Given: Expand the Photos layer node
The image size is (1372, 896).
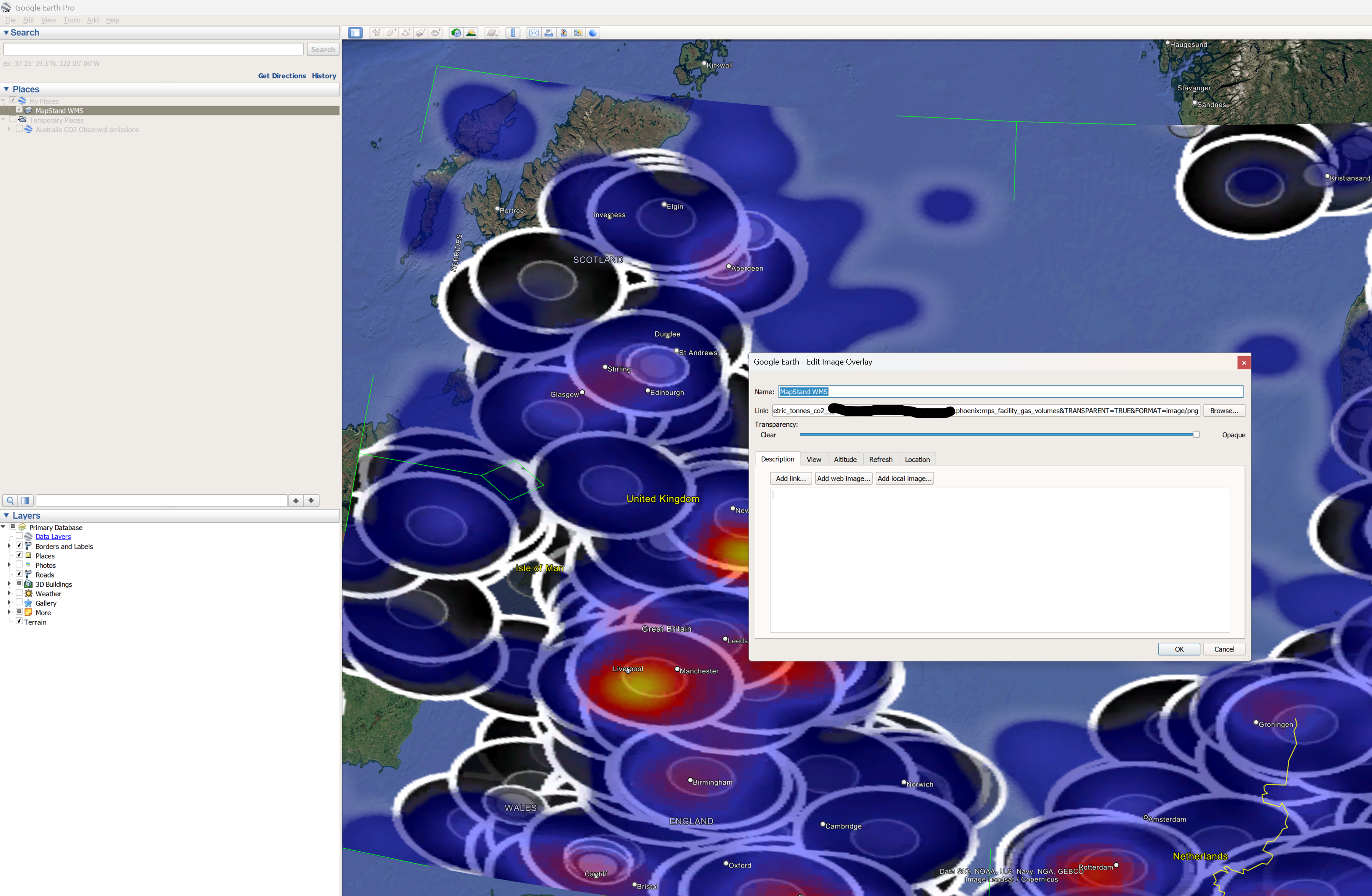Looking at the screenshot, I should [x=9, y=565].
